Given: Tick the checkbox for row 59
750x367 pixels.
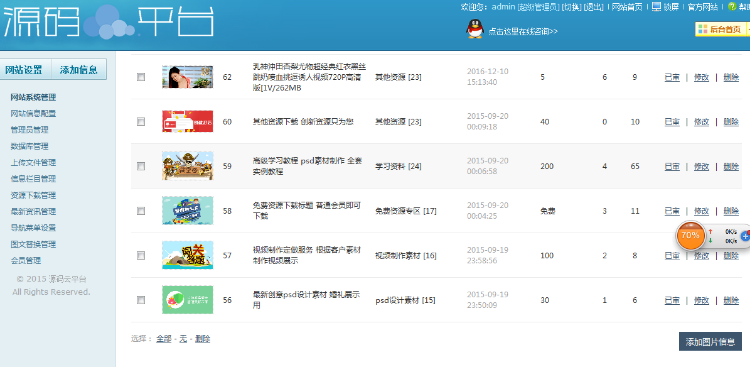Looking at the screenshot, I should pos(141,166).
